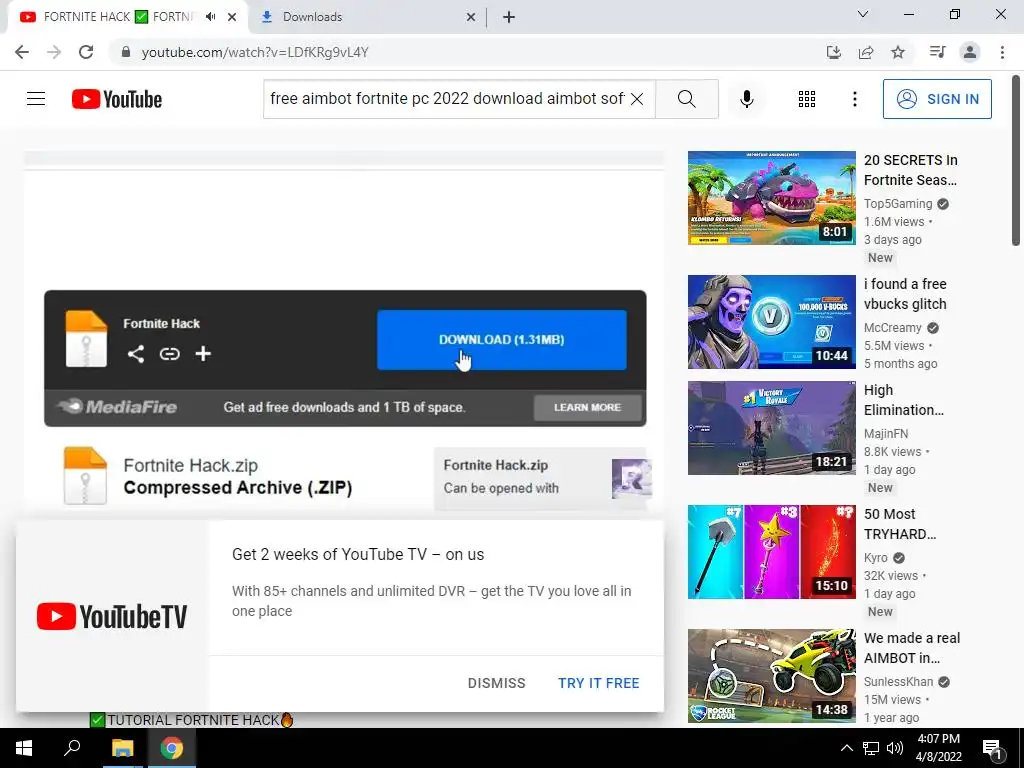Open YouTube settings three-dot menu
Image resolution: width=1024 pixels, height=768 pixels.
point(854,99)
